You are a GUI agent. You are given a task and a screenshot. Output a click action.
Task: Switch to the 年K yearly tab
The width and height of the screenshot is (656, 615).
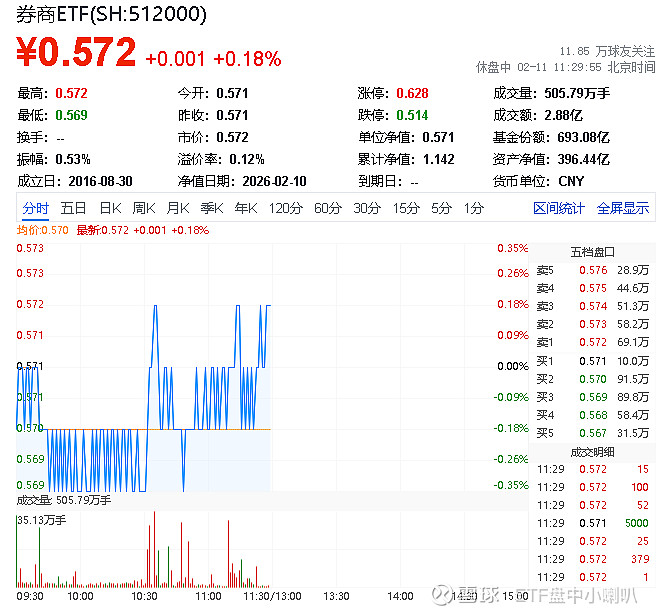click(246, 208)
